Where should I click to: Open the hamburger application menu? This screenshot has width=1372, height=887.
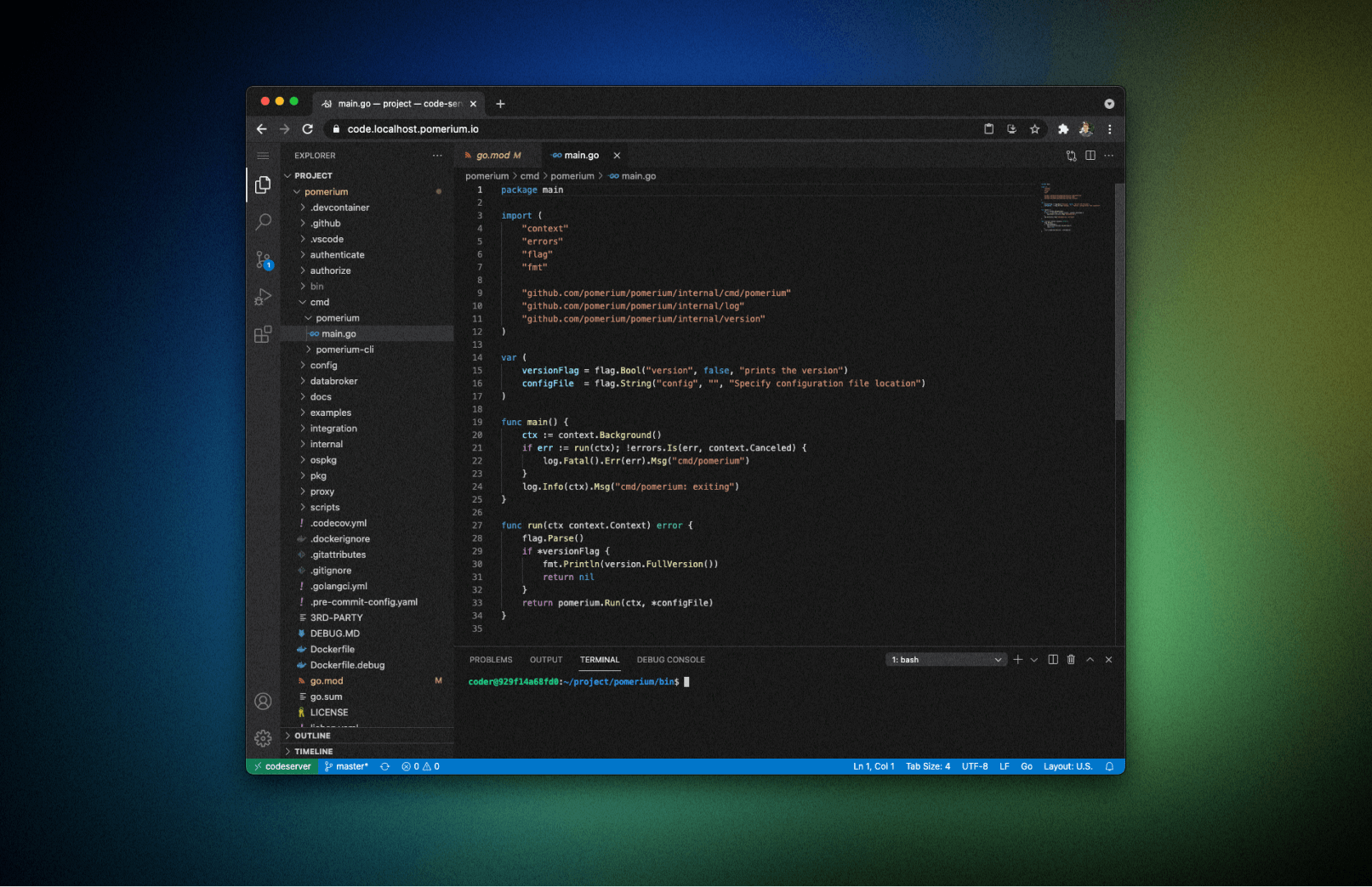coord(263,156)
